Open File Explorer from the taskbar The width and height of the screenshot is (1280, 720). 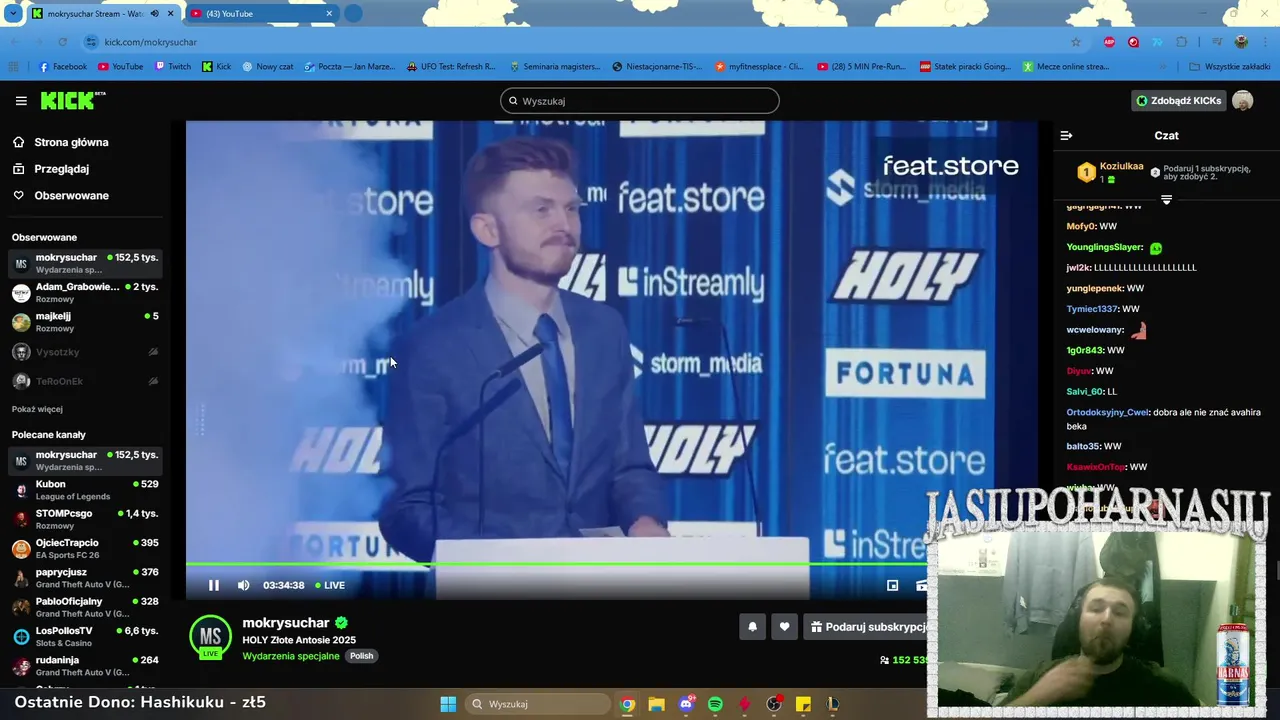click(657, 704)
